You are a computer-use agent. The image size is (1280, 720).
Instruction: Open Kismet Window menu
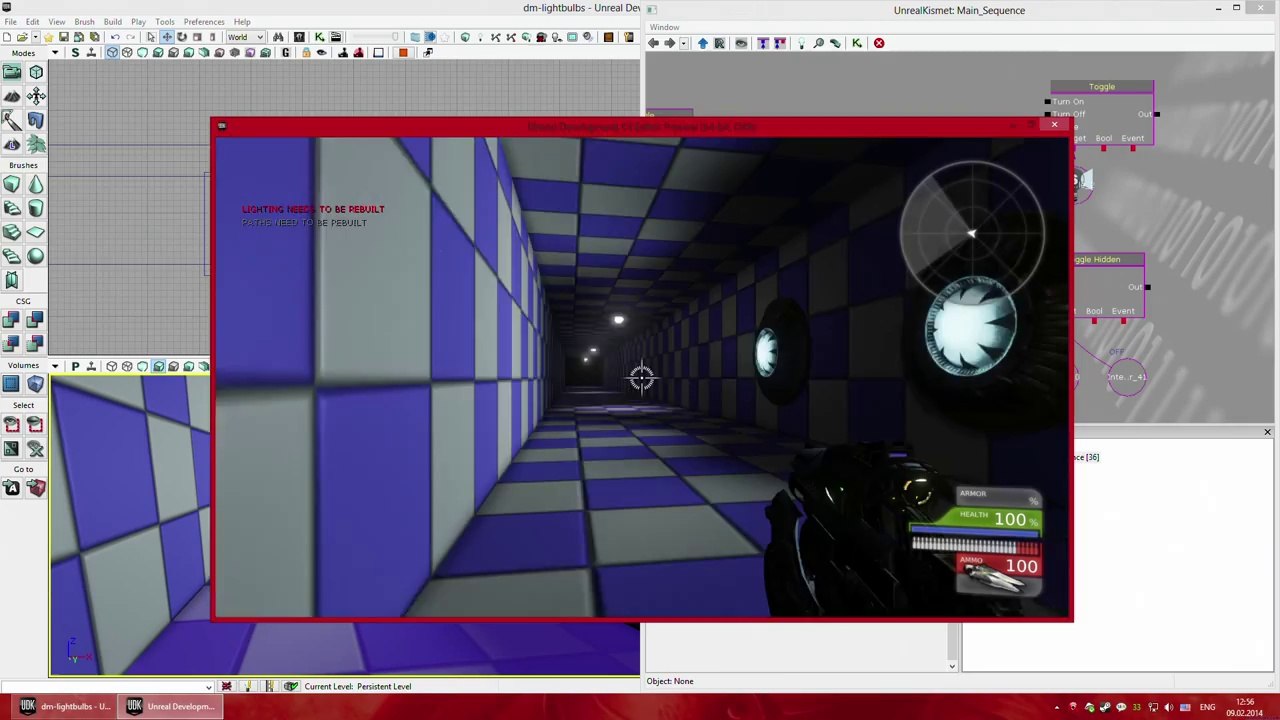[664, 27]
